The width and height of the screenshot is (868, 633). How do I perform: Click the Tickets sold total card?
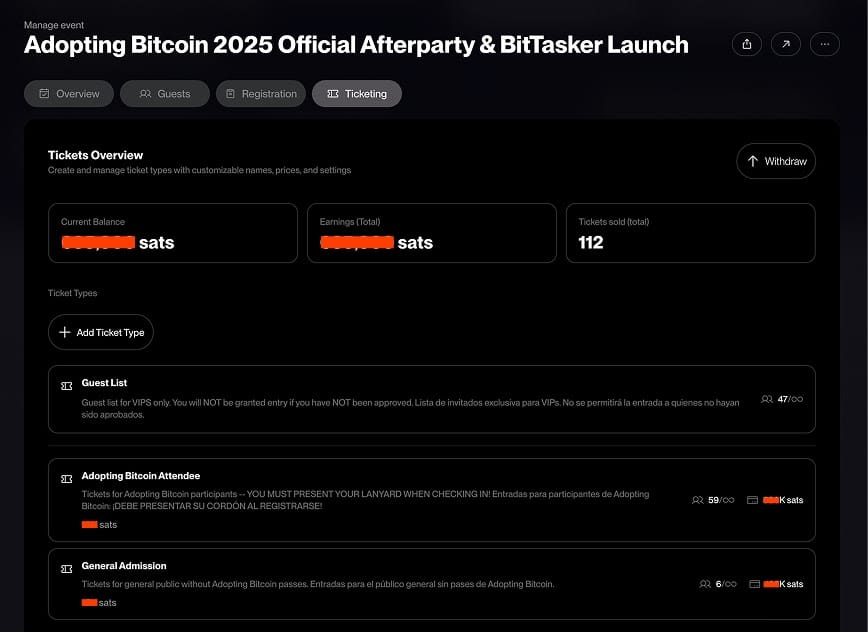point(690,233)
